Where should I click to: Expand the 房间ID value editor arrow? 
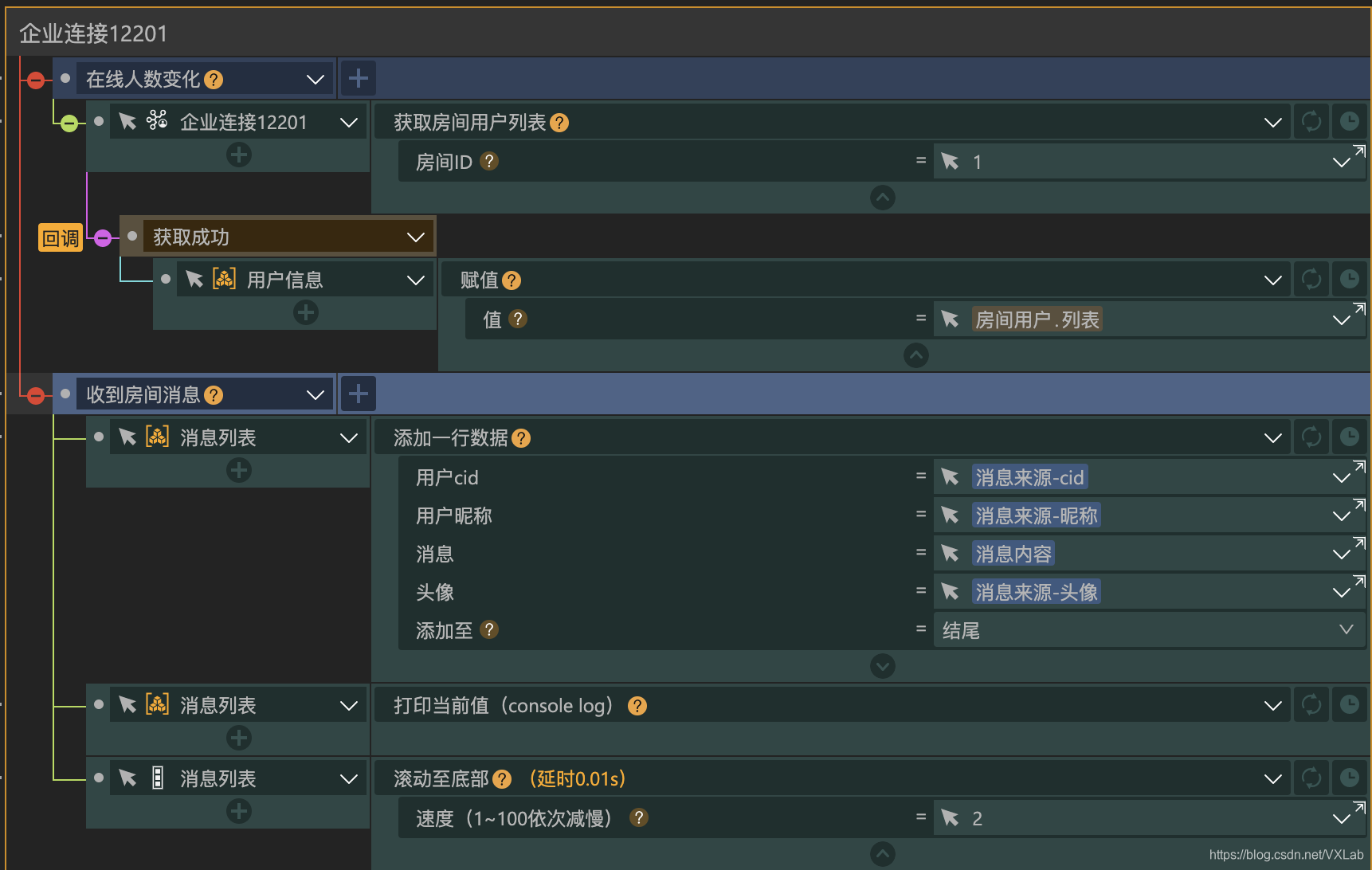point(1359,151)
